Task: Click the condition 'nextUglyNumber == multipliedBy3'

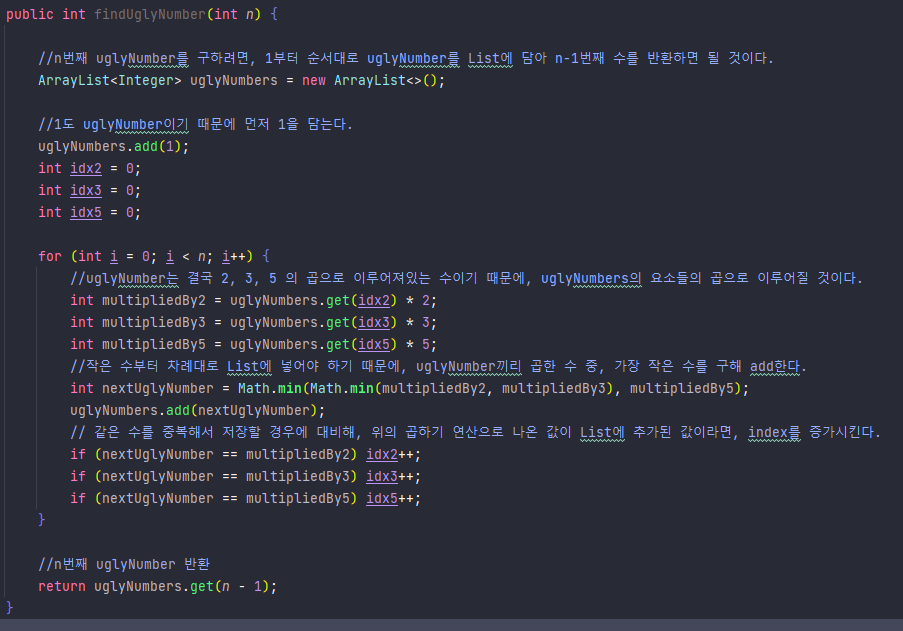Action: click(226, 477)
